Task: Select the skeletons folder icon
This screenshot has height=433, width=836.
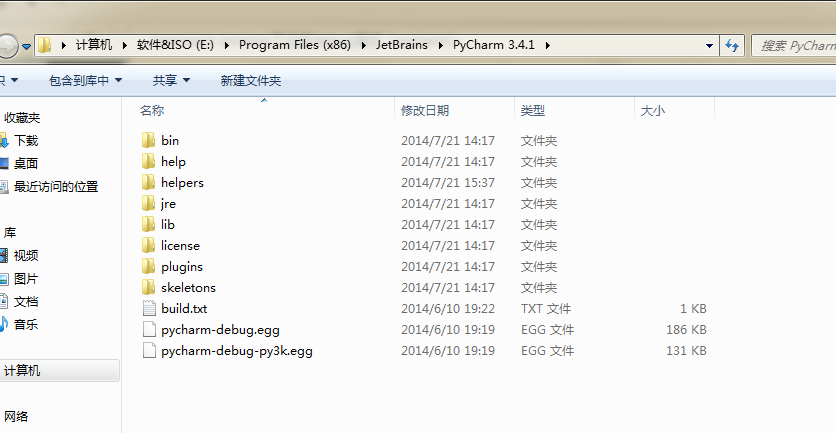Action: [149, 287]
